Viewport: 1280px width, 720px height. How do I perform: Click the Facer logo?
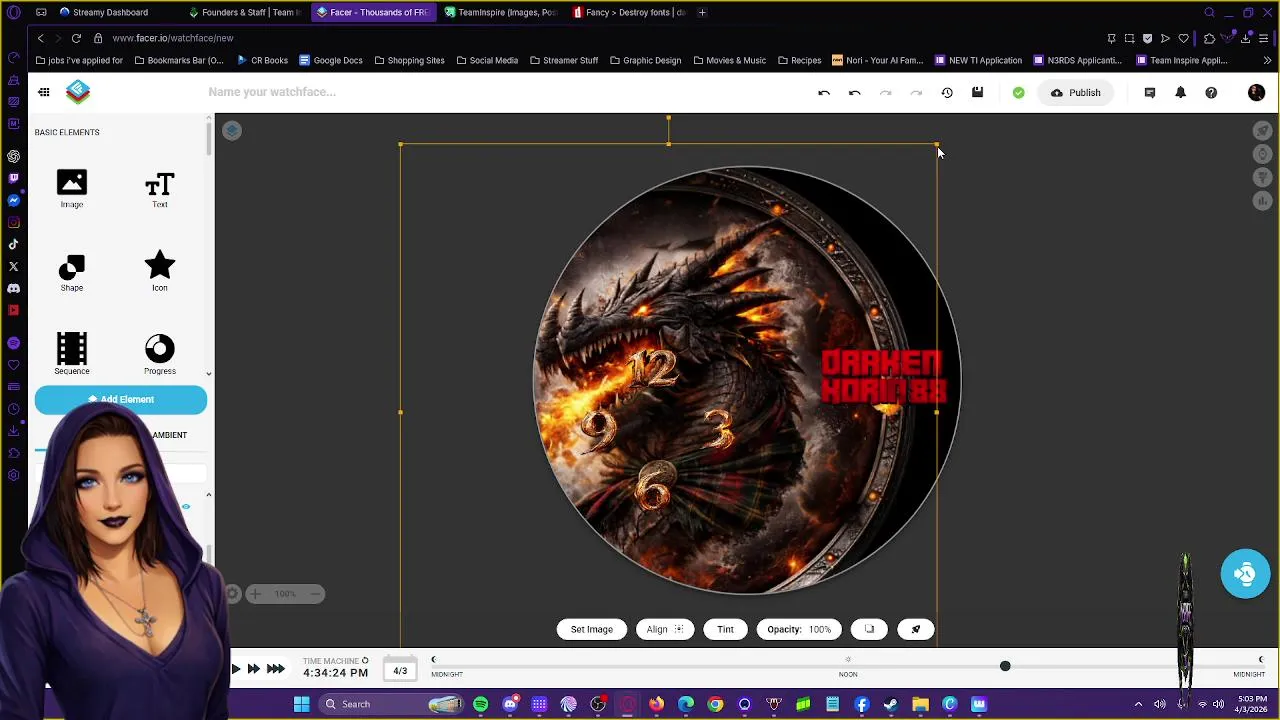(78, 92)
